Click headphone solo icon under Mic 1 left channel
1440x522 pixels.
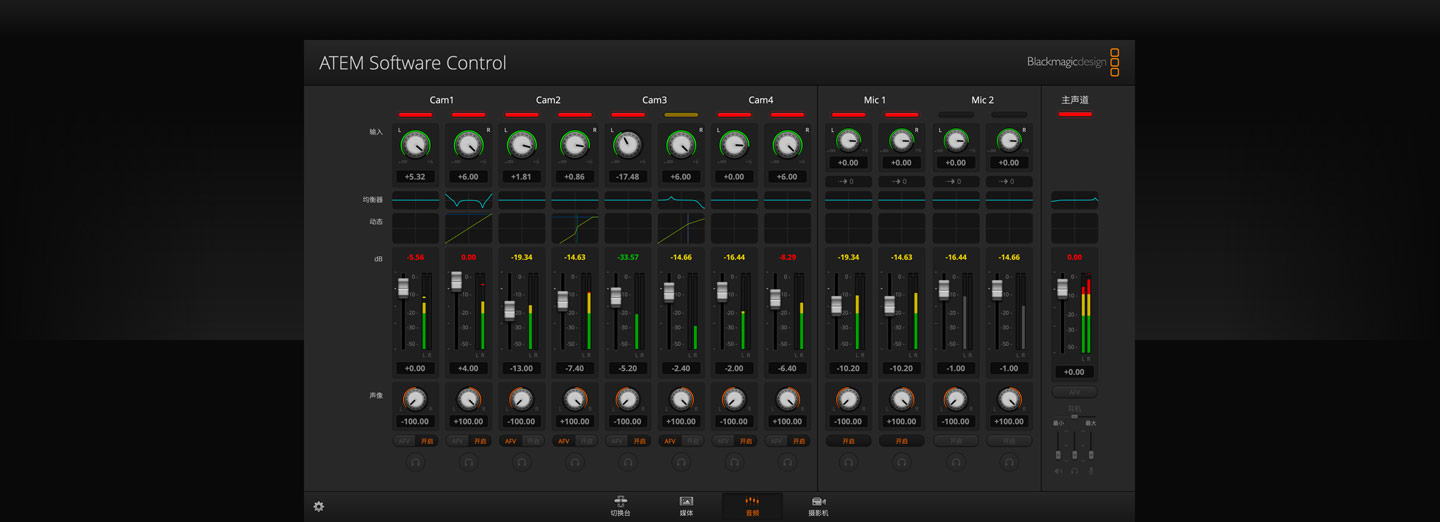[x=848, y=462]
